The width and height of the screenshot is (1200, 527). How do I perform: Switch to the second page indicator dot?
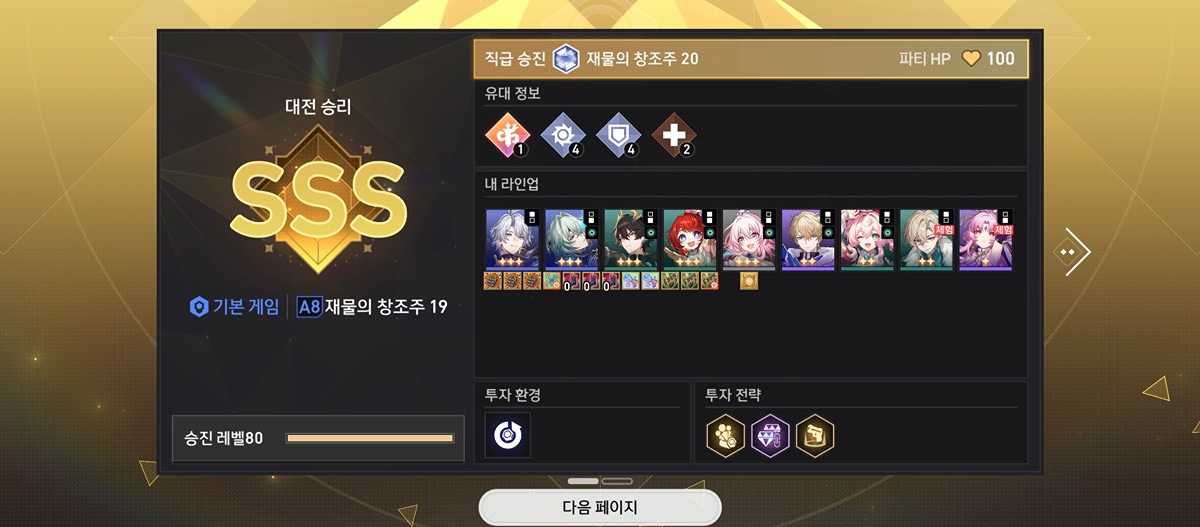(617, 481)
